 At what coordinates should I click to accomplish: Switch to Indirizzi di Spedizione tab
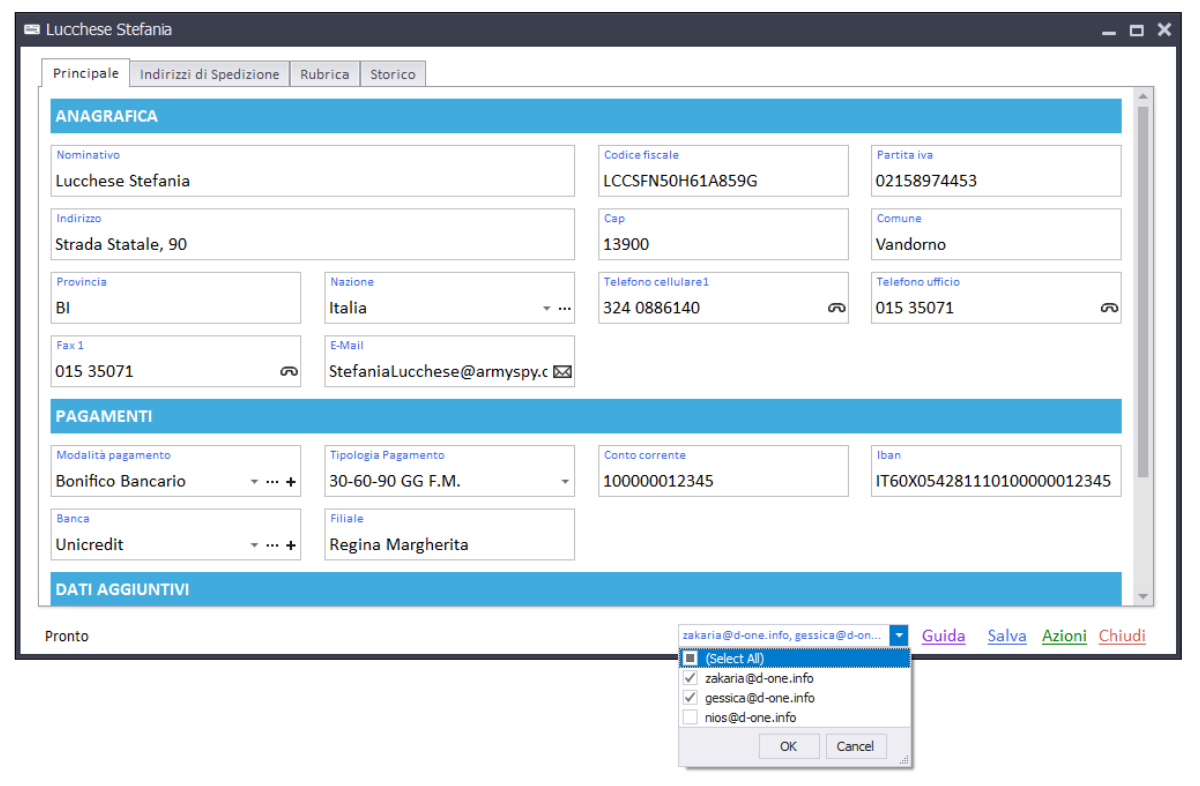(x=209, y=74)
